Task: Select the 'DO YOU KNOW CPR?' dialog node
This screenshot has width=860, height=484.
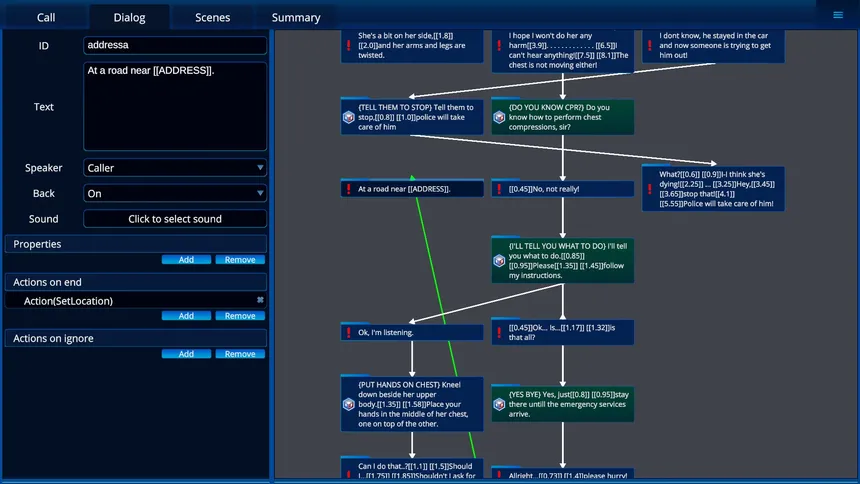Action: click(x=563, y=116)
